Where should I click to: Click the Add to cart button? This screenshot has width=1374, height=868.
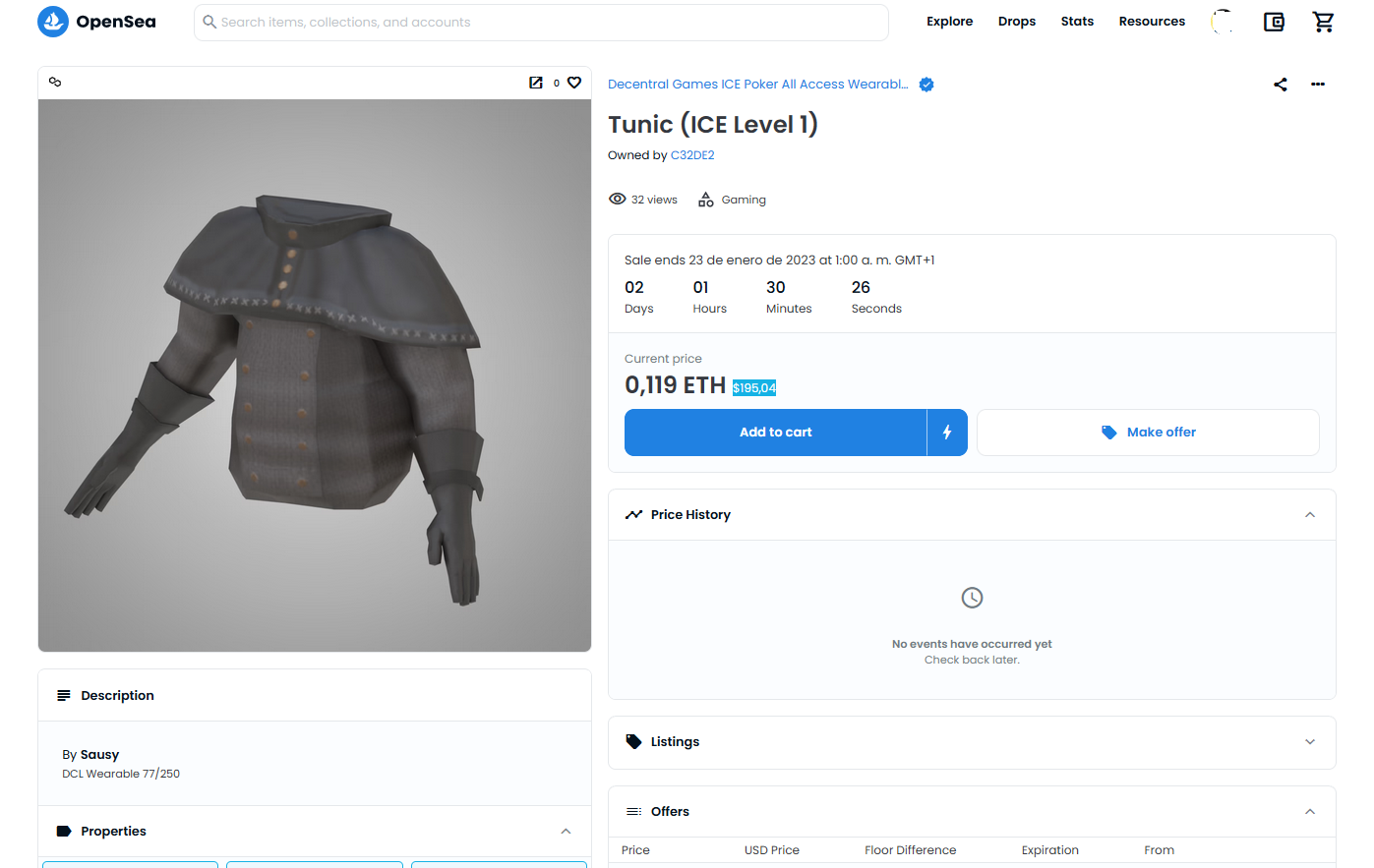[x=775, y=433]
